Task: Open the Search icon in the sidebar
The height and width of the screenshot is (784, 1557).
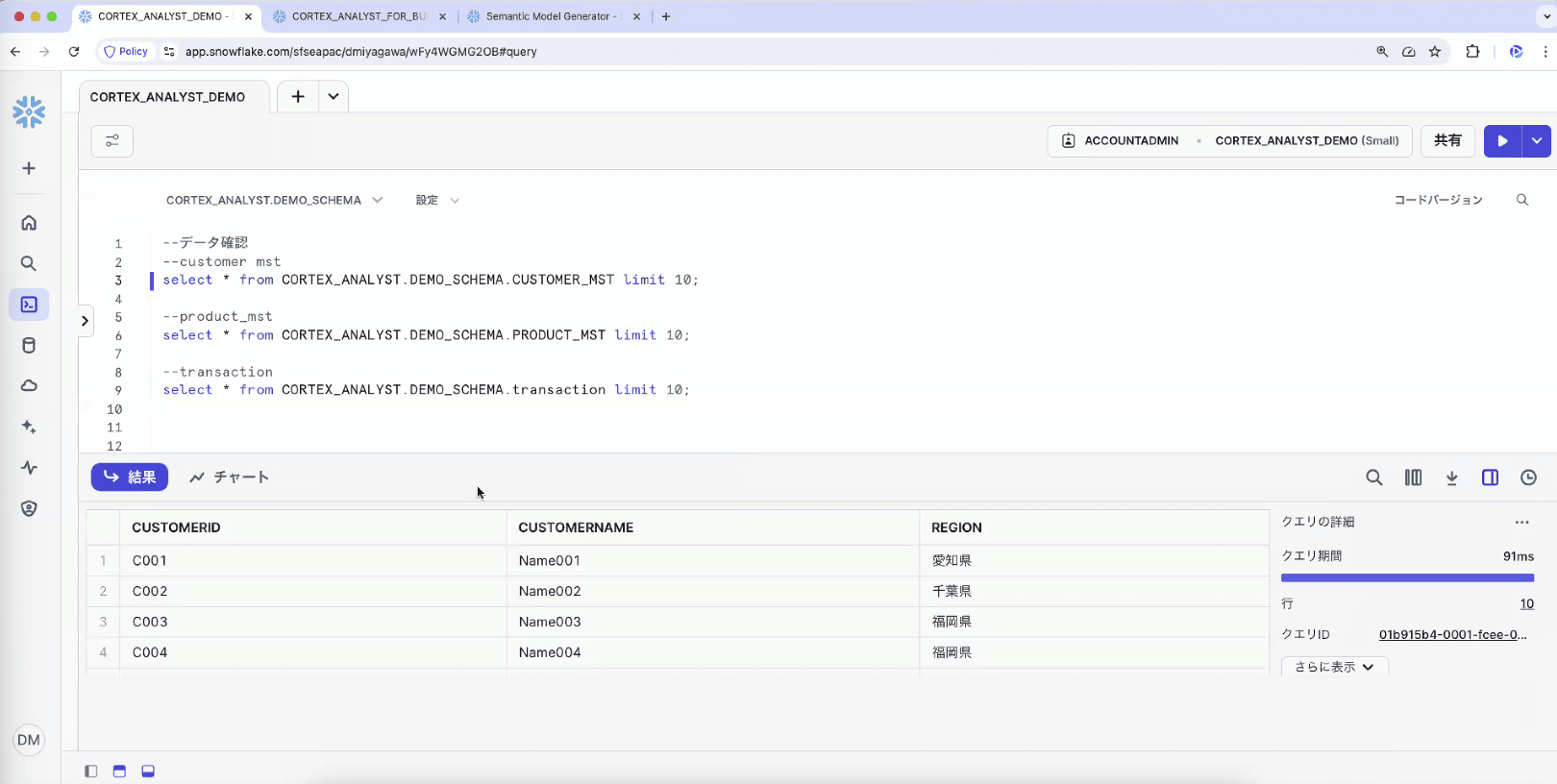Action: [x=29, y=263]
